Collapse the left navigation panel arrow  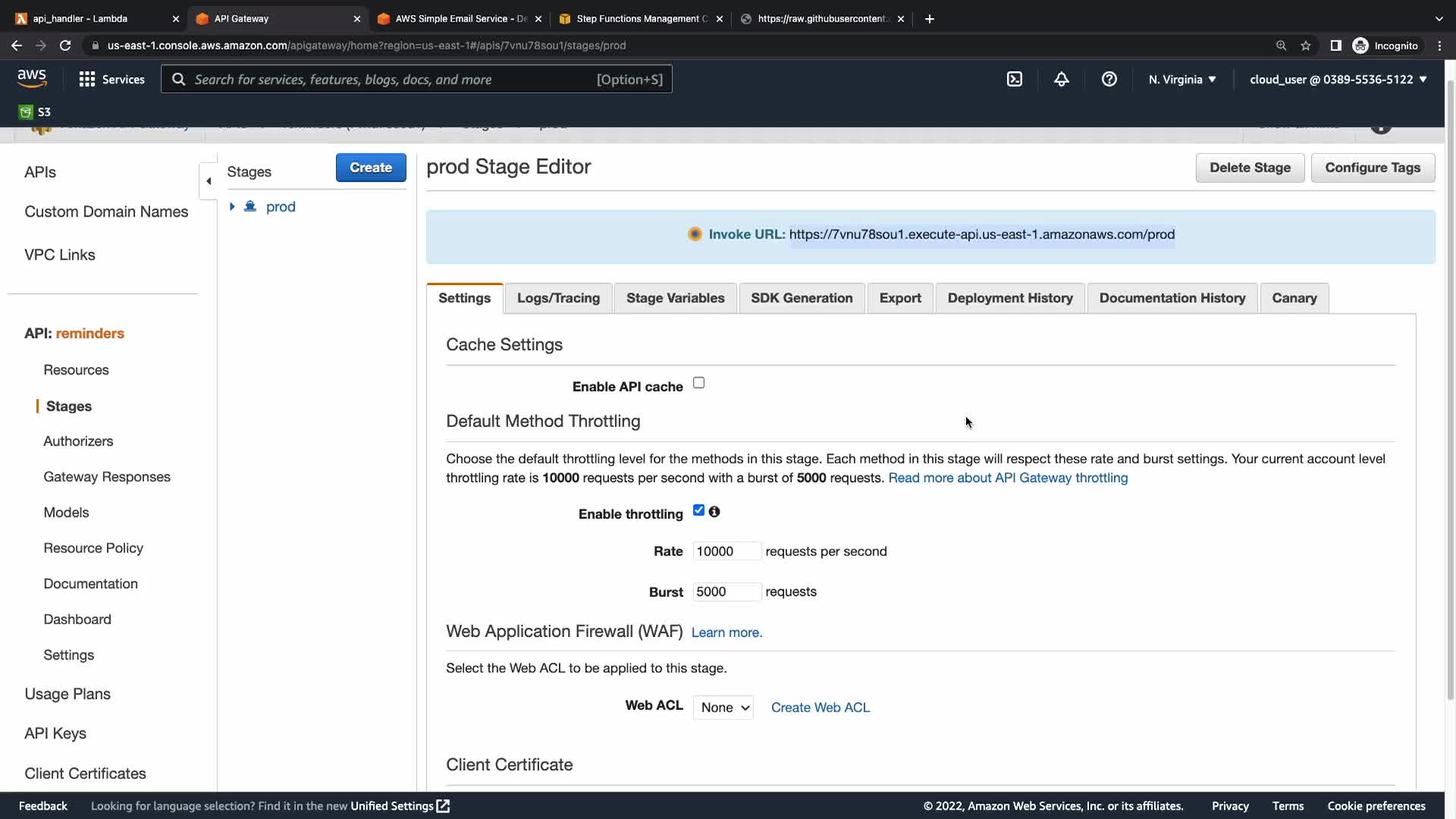tap(209, 180)
